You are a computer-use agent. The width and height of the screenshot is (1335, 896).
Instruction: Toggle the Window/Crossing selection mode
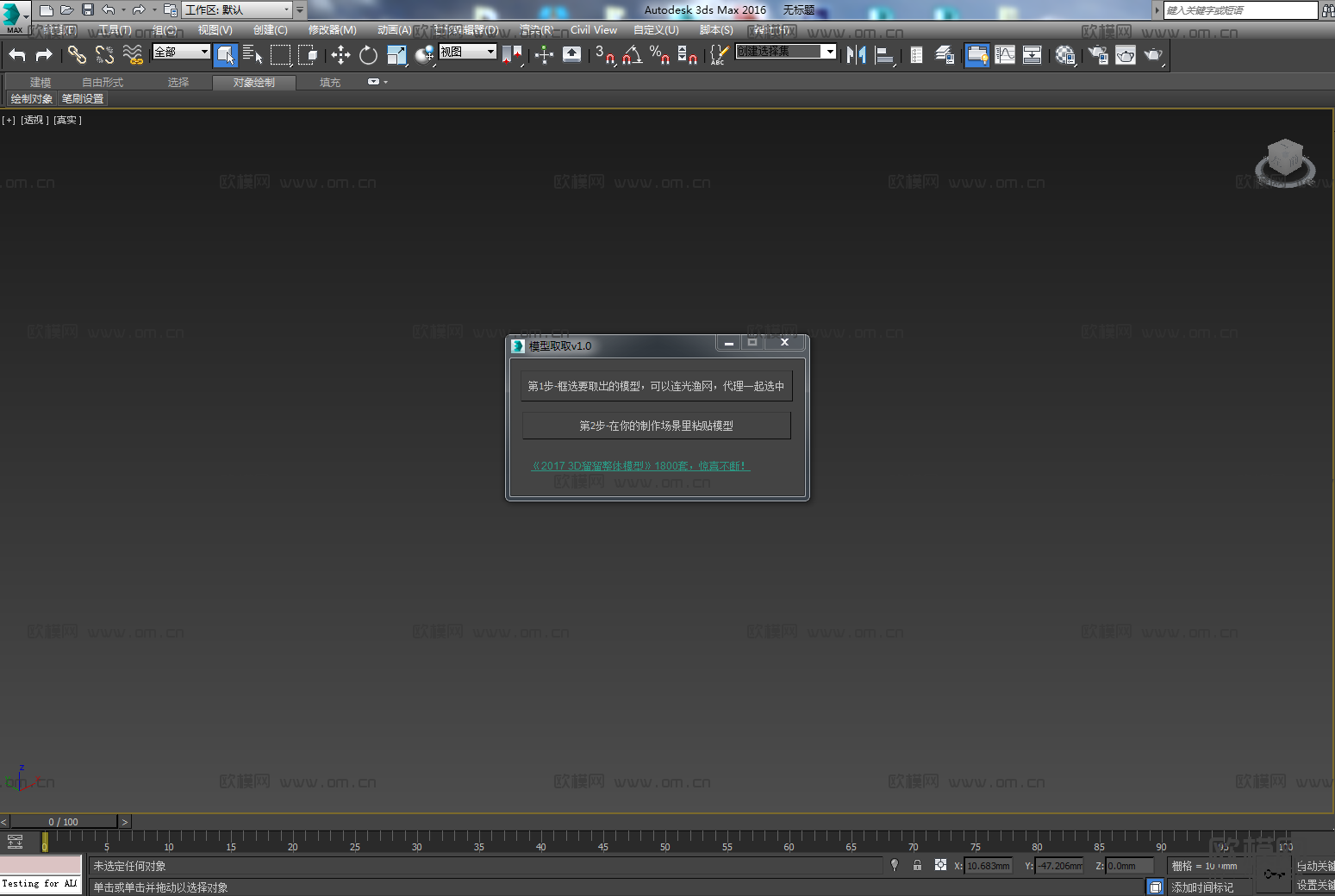coord(308,55)
